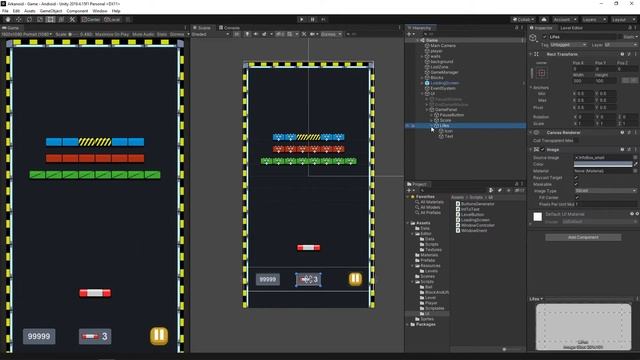
Task: Open the Tag dropdown
Action: click(x=568, y=44)
